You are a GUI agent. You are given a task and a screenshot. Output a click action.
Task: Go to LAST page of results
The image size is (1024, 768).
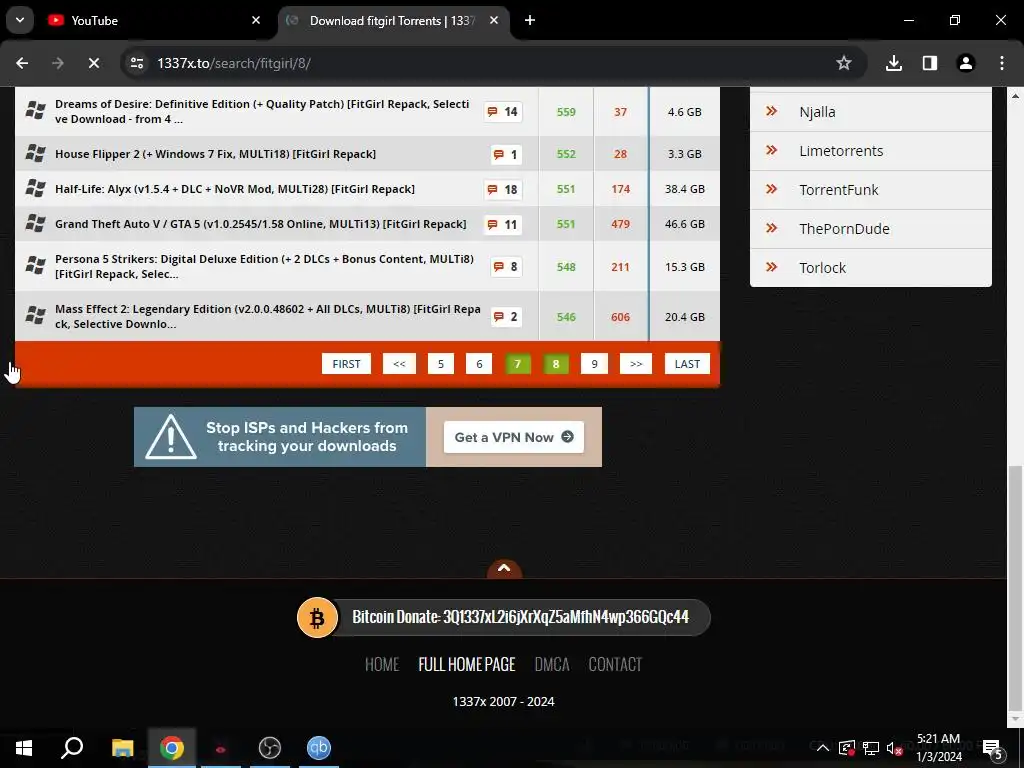point(687,364)
